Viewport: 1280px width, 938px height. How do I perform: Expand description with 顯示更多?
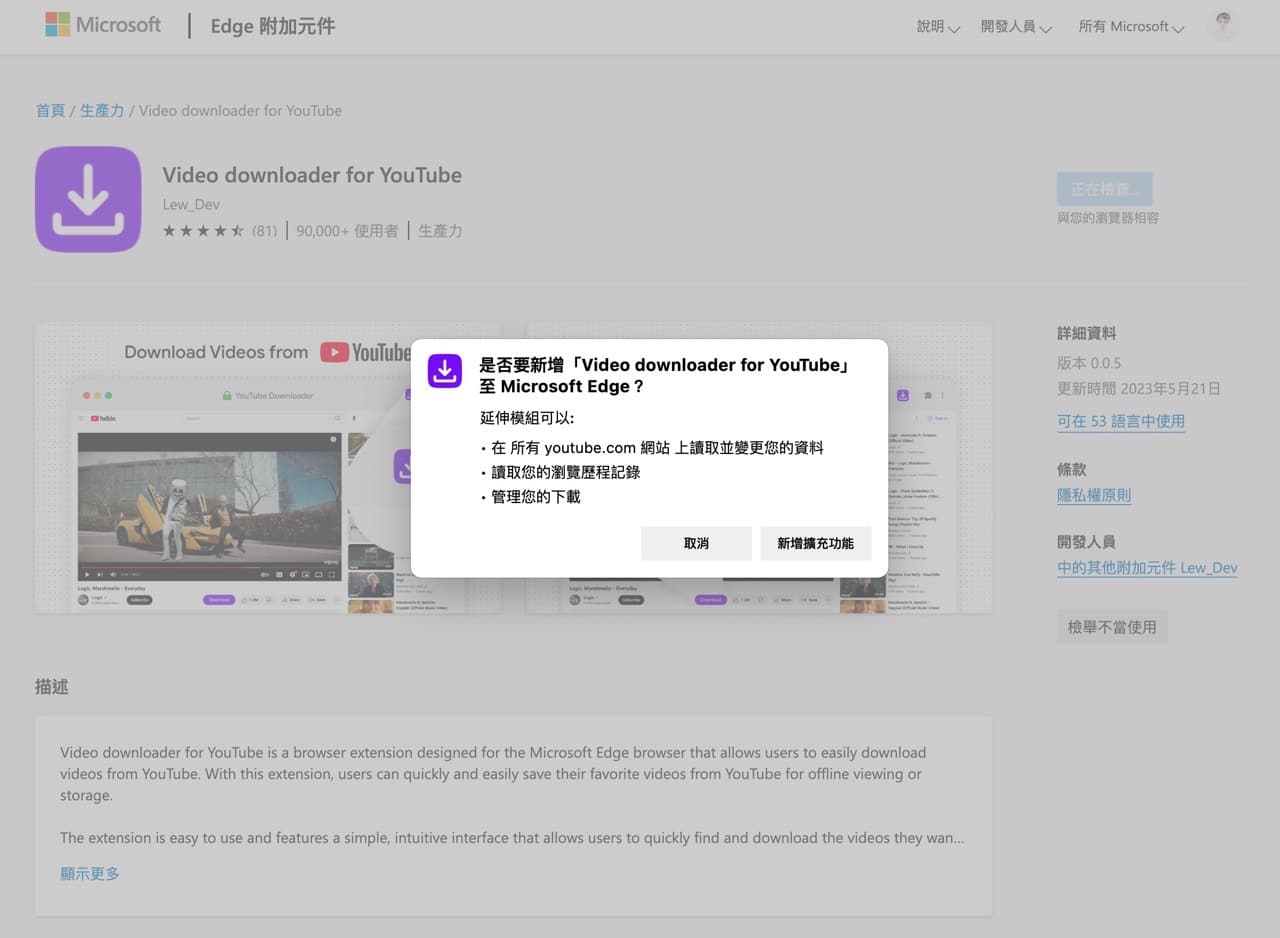point(90,873)
